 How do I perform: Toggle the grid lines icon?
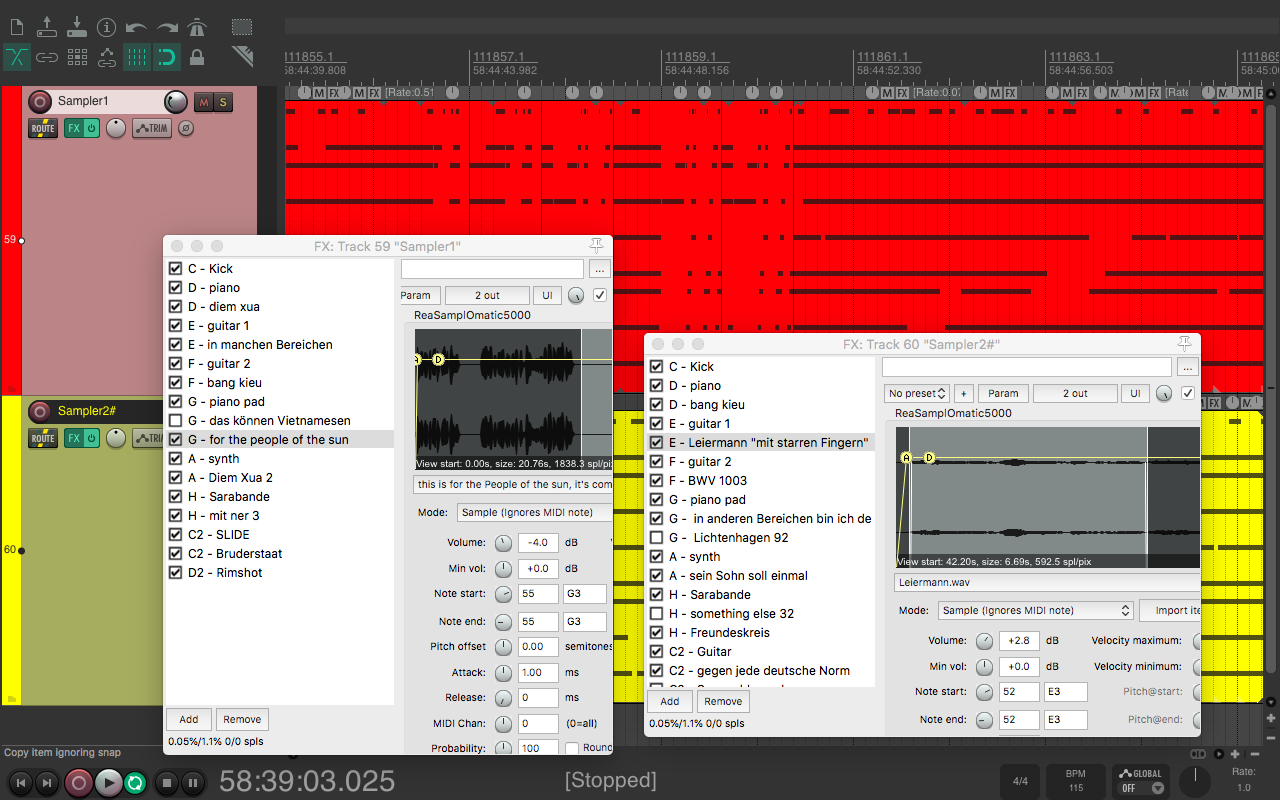[x=136, y=57]
